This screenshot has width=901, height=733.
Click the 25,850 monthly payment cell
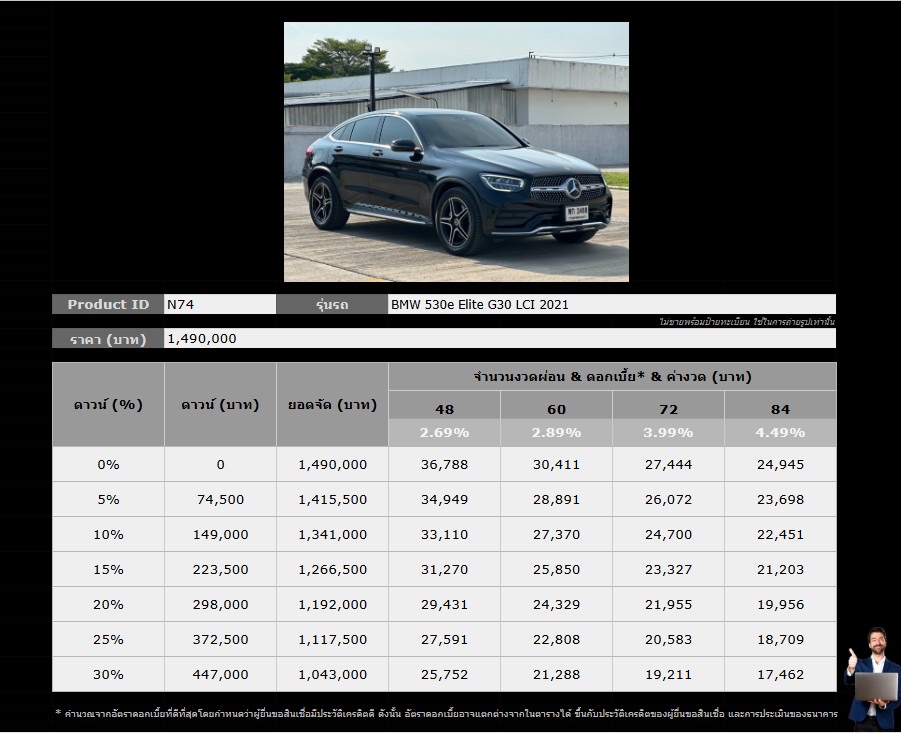coord(556,569)
